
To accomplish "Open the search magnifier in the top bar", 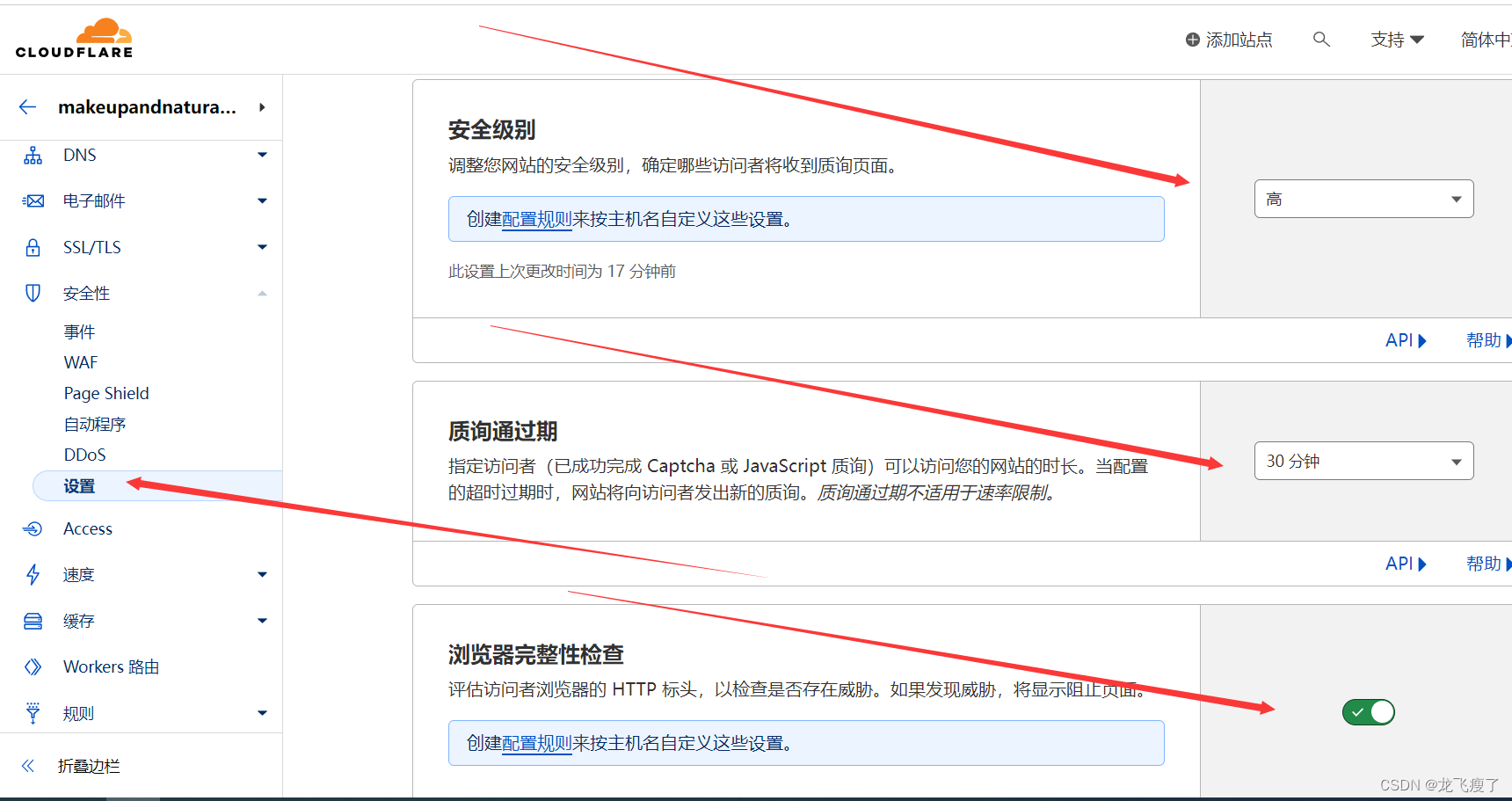I will coord(1322,40).
